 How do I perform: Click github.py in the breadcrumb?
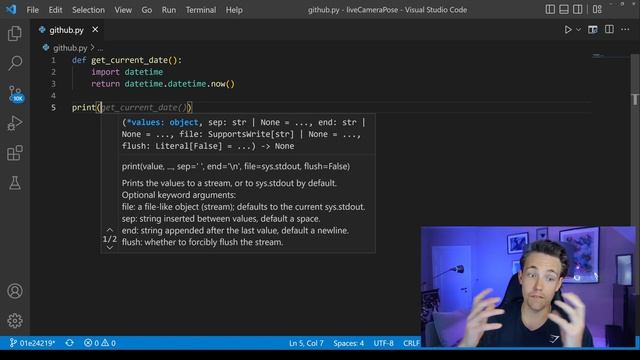click(70, 48)
